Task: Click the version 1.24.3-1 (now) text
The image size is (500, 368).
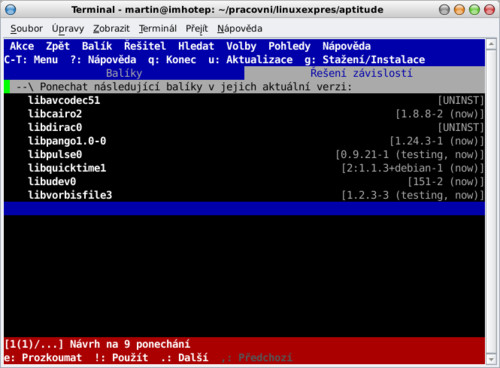Action: 436,141
